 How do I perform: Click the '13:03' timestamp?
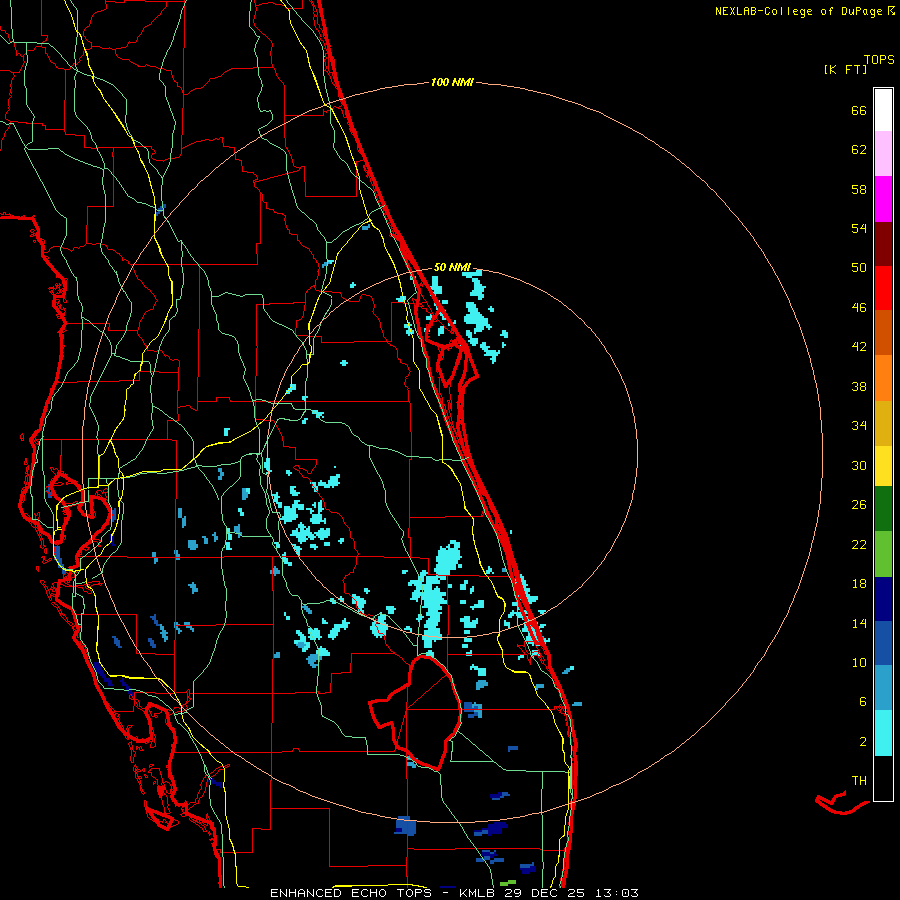617,893
